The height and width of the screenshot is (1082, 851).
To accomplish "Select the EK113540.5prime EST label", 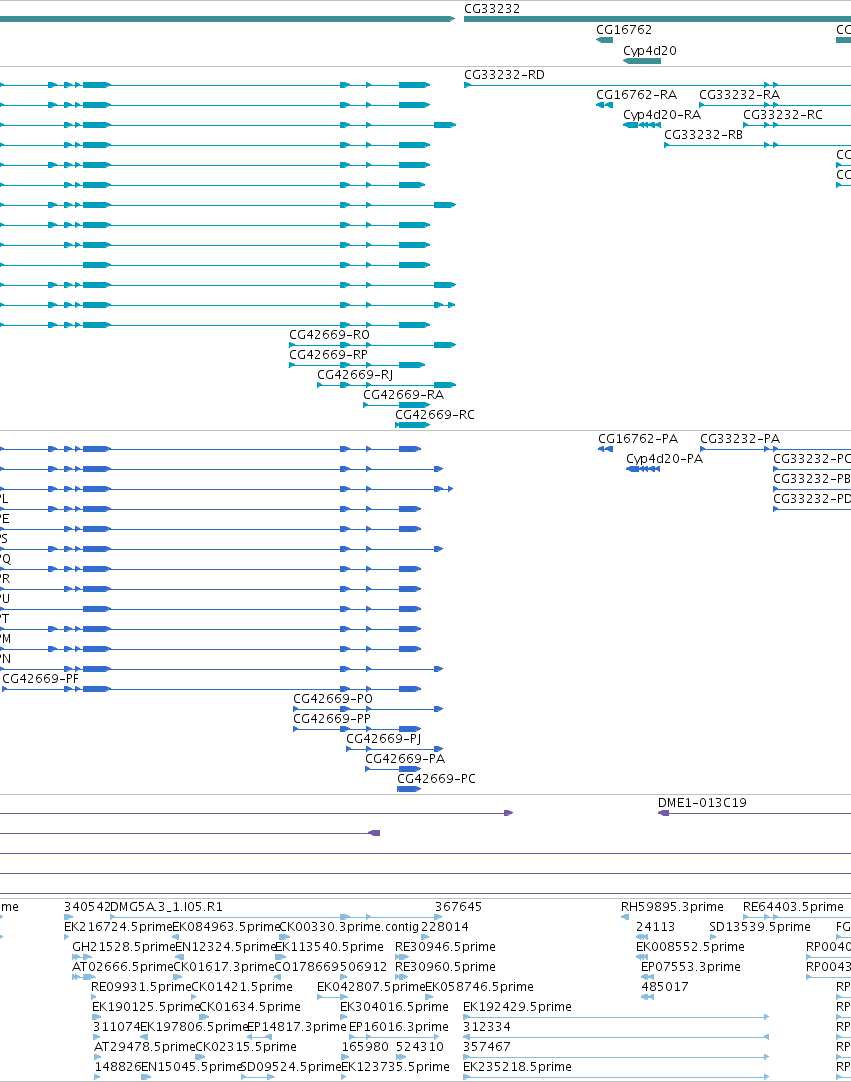I will pyautogui.click(x=329, y=947).
